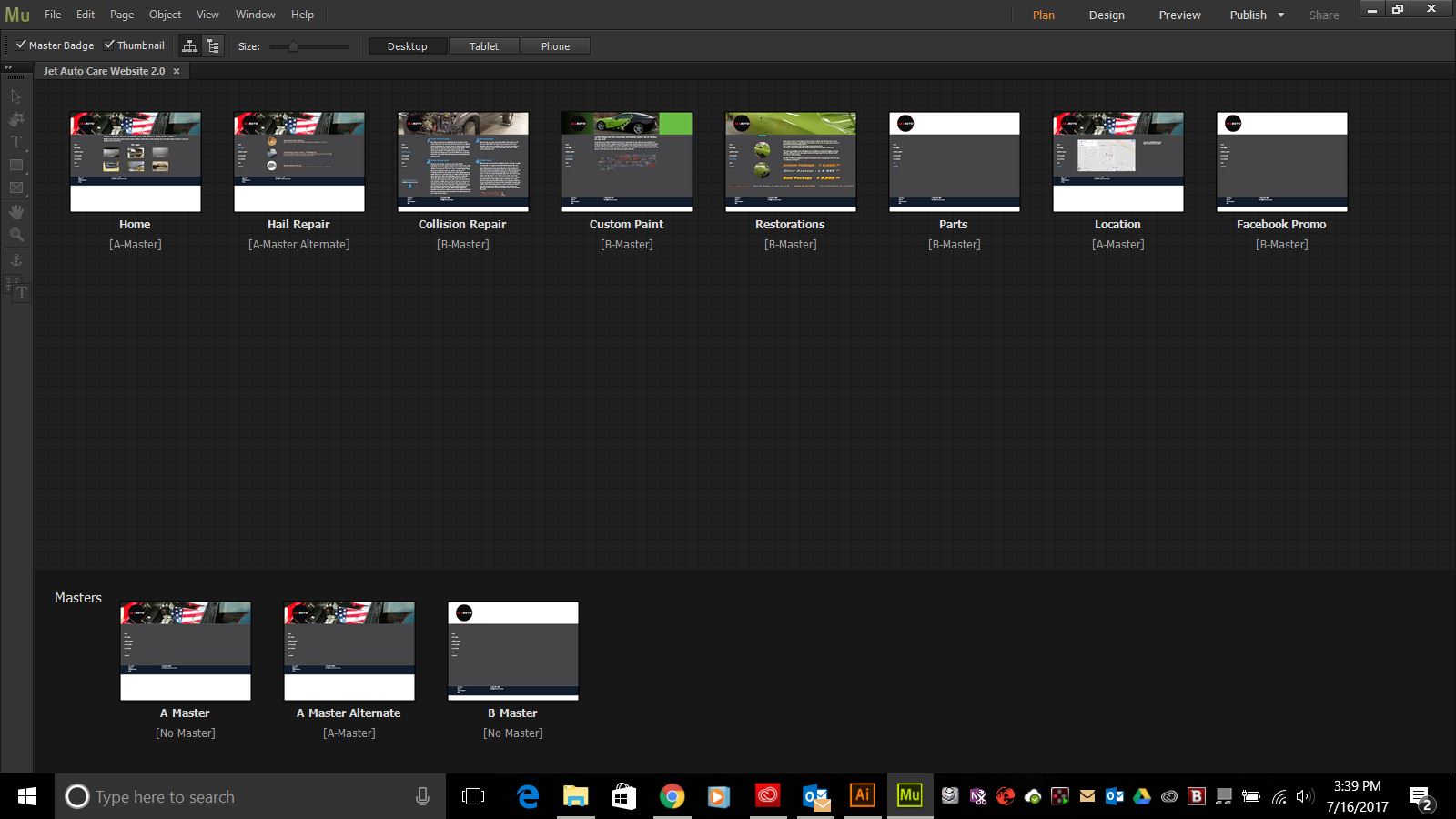
Task: Expand the toolbox using double-arrow
Action: [8, 67]
